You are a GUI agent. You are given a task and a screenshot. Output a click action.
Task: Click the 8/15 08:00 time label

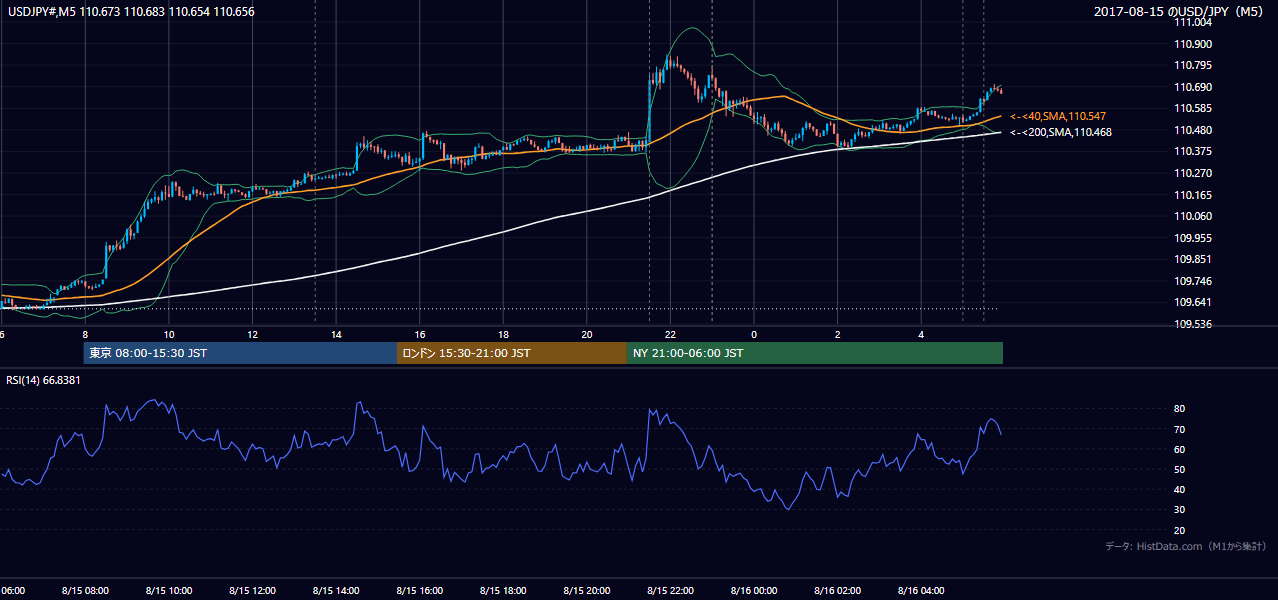[85, 591]
